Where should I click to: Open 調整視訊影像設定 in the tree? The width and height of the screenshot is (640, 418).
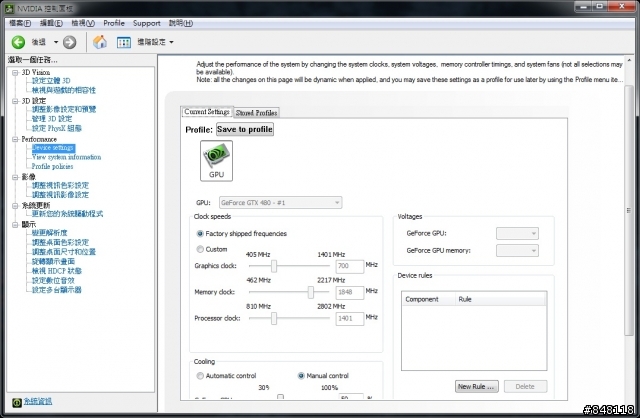click(60, 195)
